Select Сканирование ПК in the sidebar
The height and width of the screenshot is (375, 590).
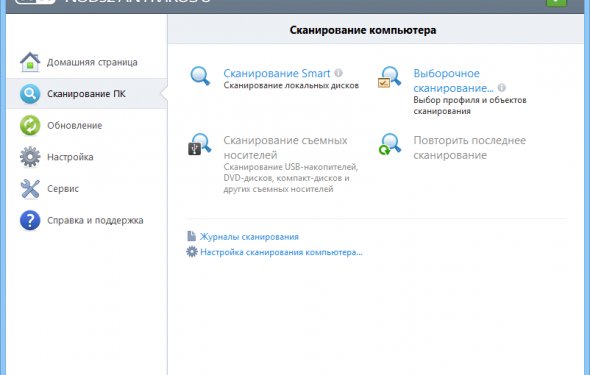pyautogui.click(x=86, y=94)
